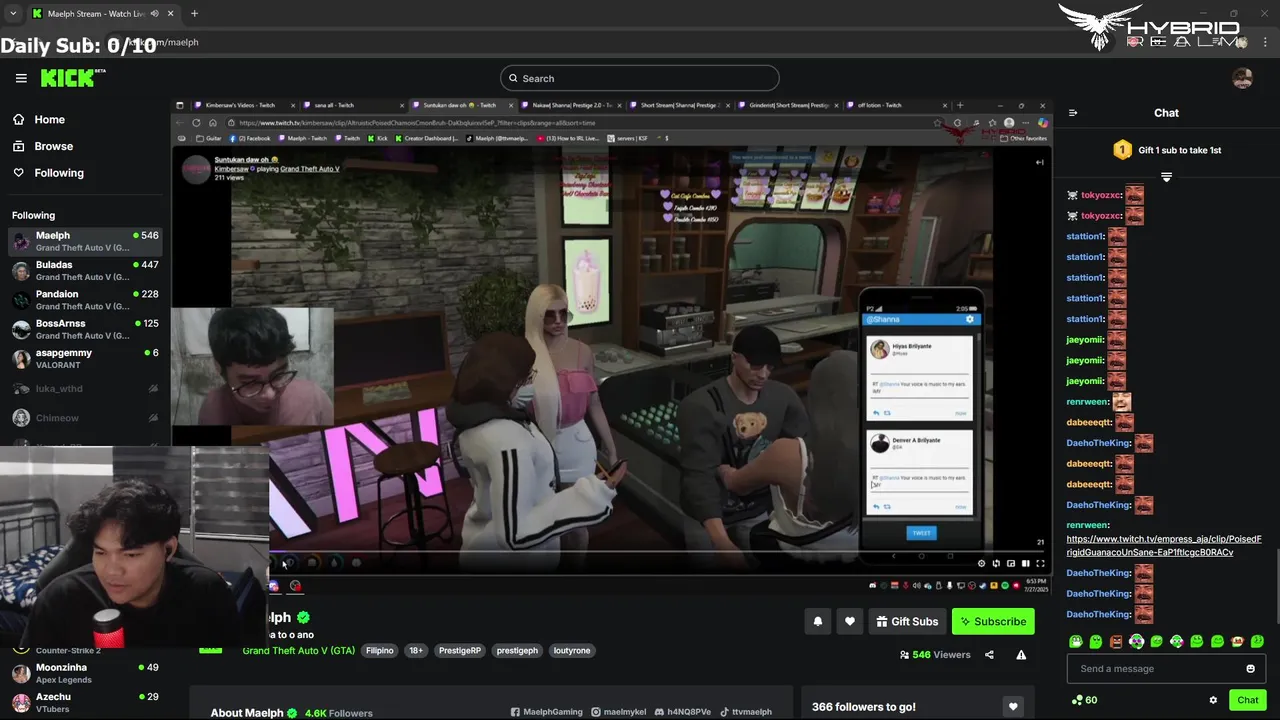Open maelmykel Instagram link
This screenshot has width=1280, height=720.
click(618, 712)
